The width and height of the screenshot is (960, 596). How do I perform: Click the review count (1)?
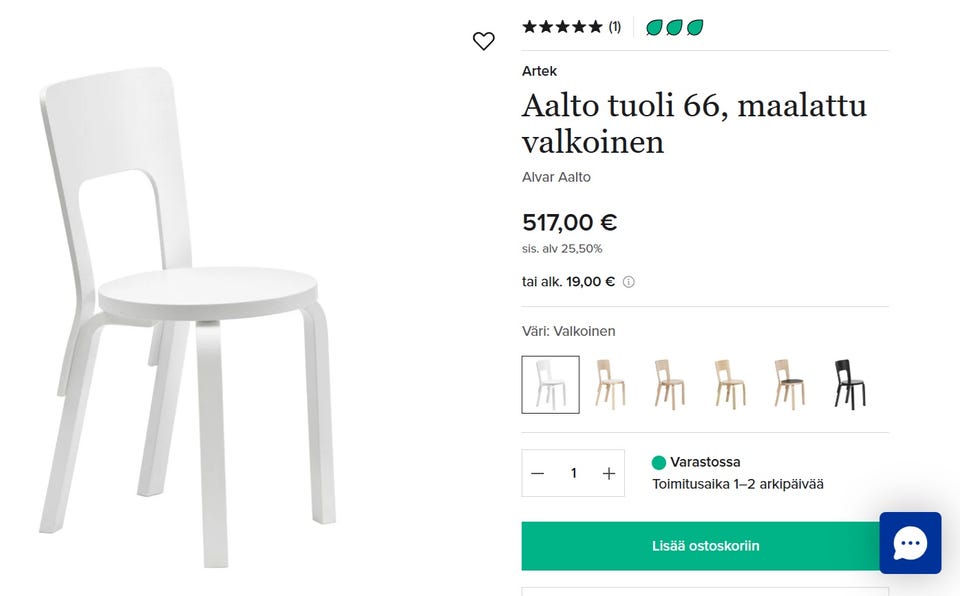point(614,27)
